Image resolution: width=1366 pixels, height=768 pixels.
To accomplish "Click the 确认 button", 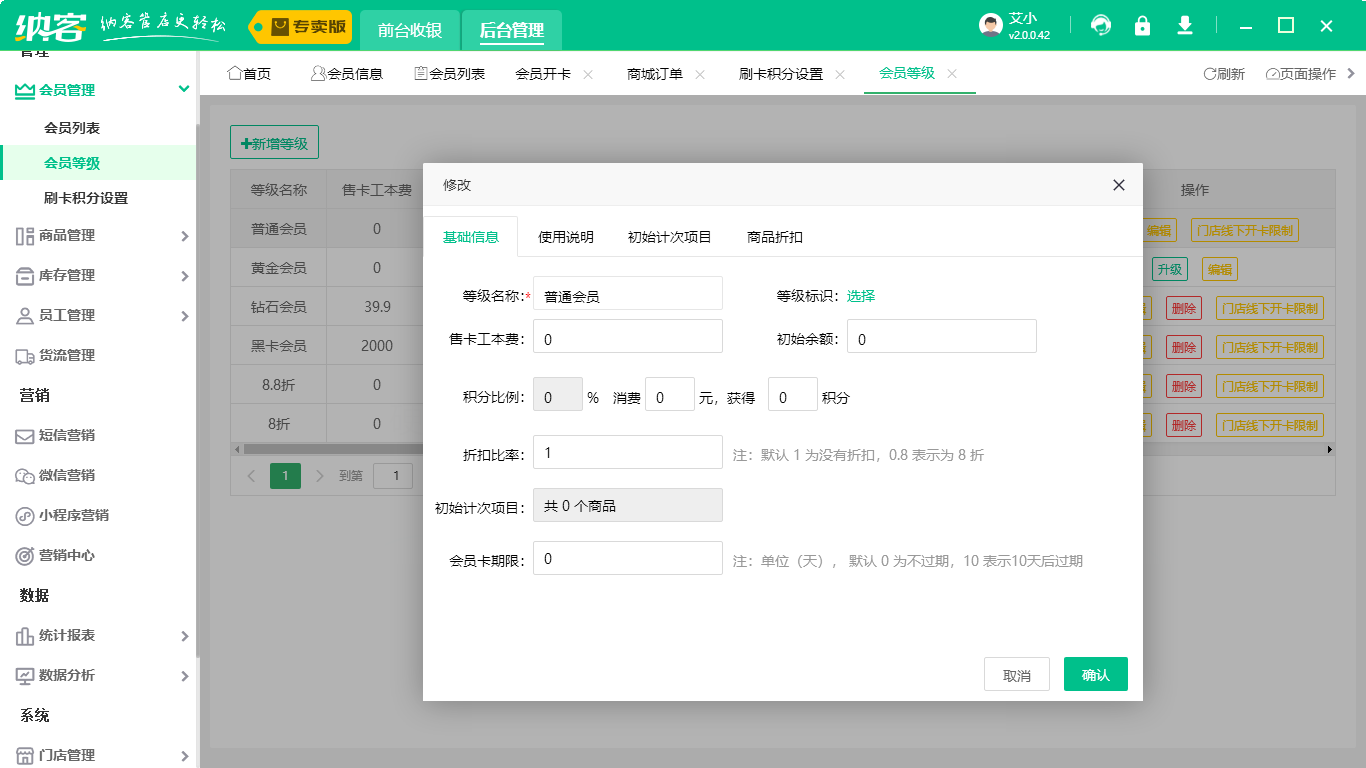I will (x=1095, y=675).
